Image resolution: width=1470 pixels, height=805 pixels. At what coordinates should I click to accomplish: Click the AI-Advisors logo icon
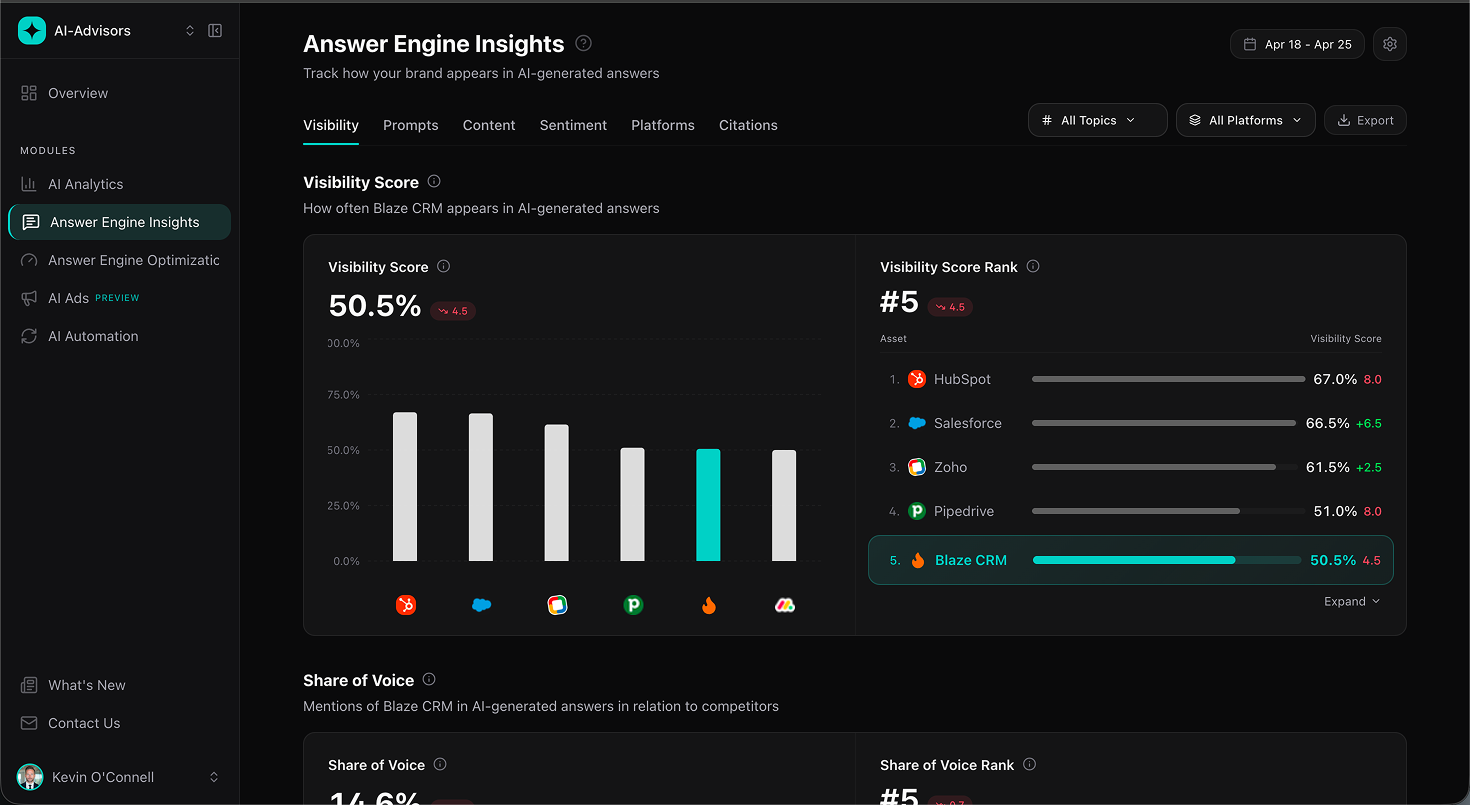[32, 31]
